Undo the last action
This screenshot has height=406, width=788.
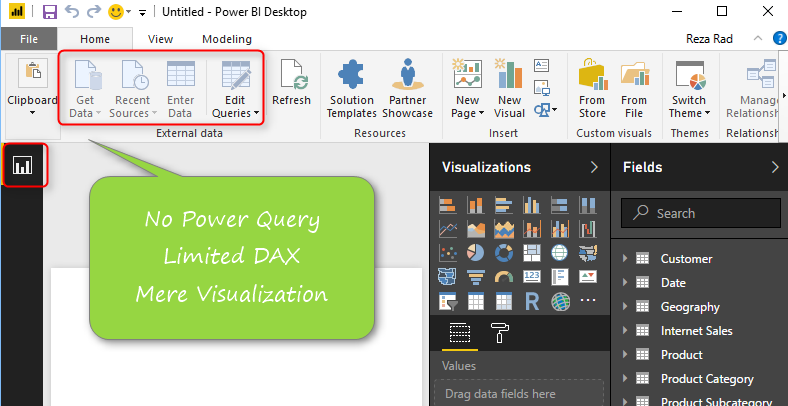[x=72, y=12]
